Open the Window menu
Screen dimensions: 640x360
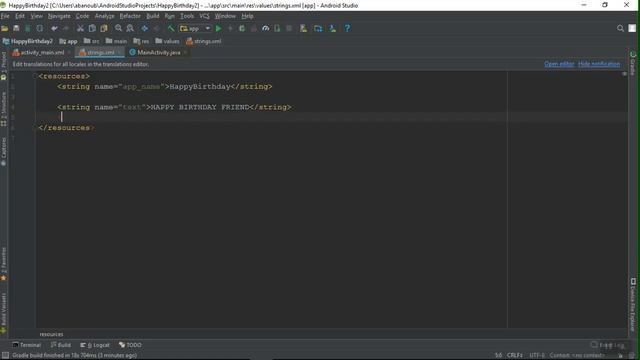225,16
